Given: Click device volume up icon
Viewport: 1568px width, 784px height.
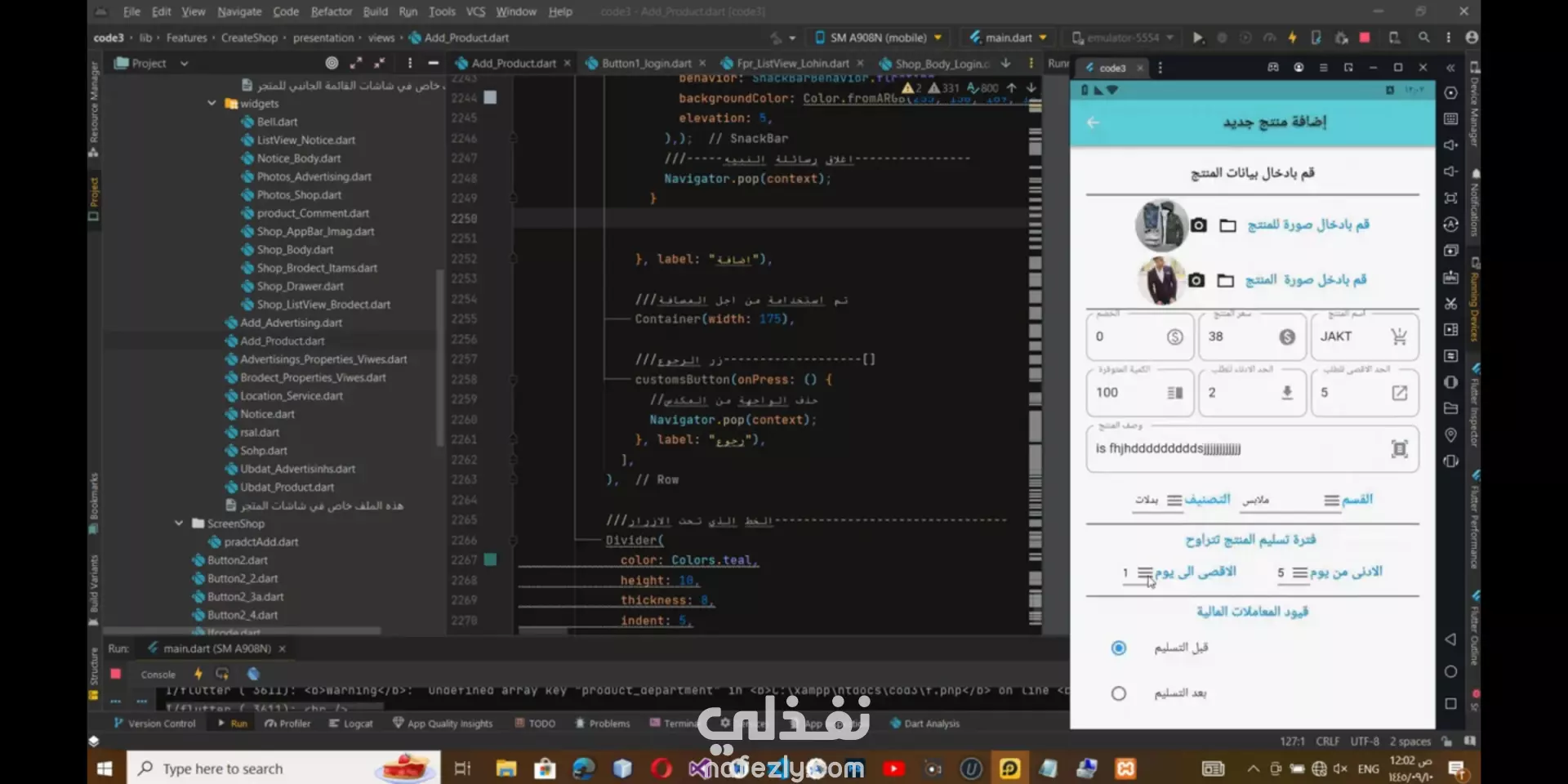Looking at the screenshot, I should tap(1450, 145).
